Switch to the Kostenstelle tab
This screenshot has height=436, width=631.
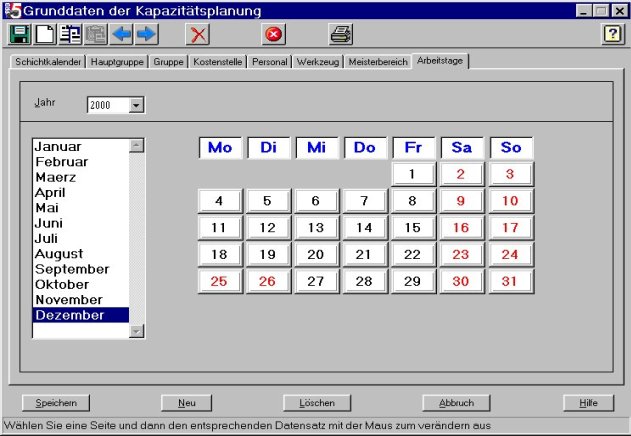coord(218,62)
